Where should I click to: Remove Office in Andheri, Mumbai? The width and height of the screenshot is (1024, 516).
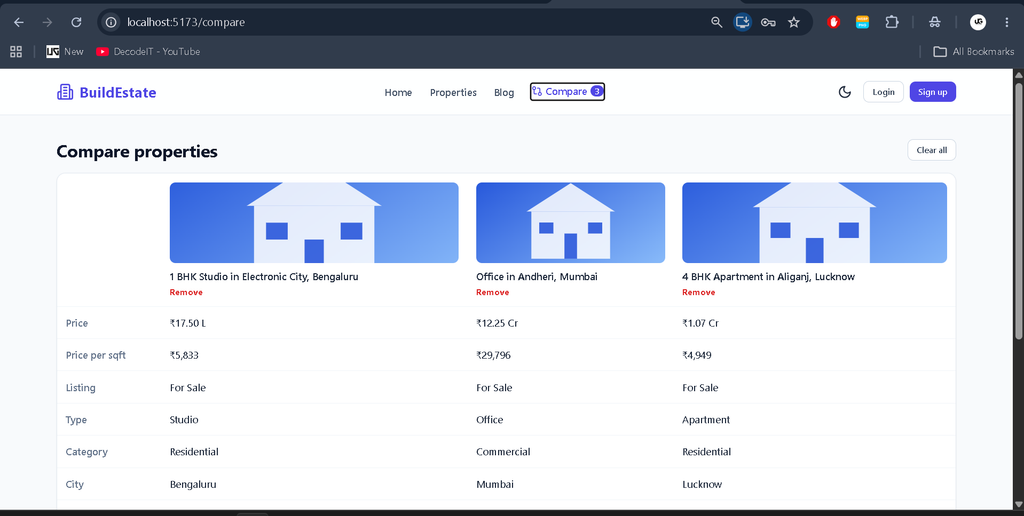coord(492,292)
